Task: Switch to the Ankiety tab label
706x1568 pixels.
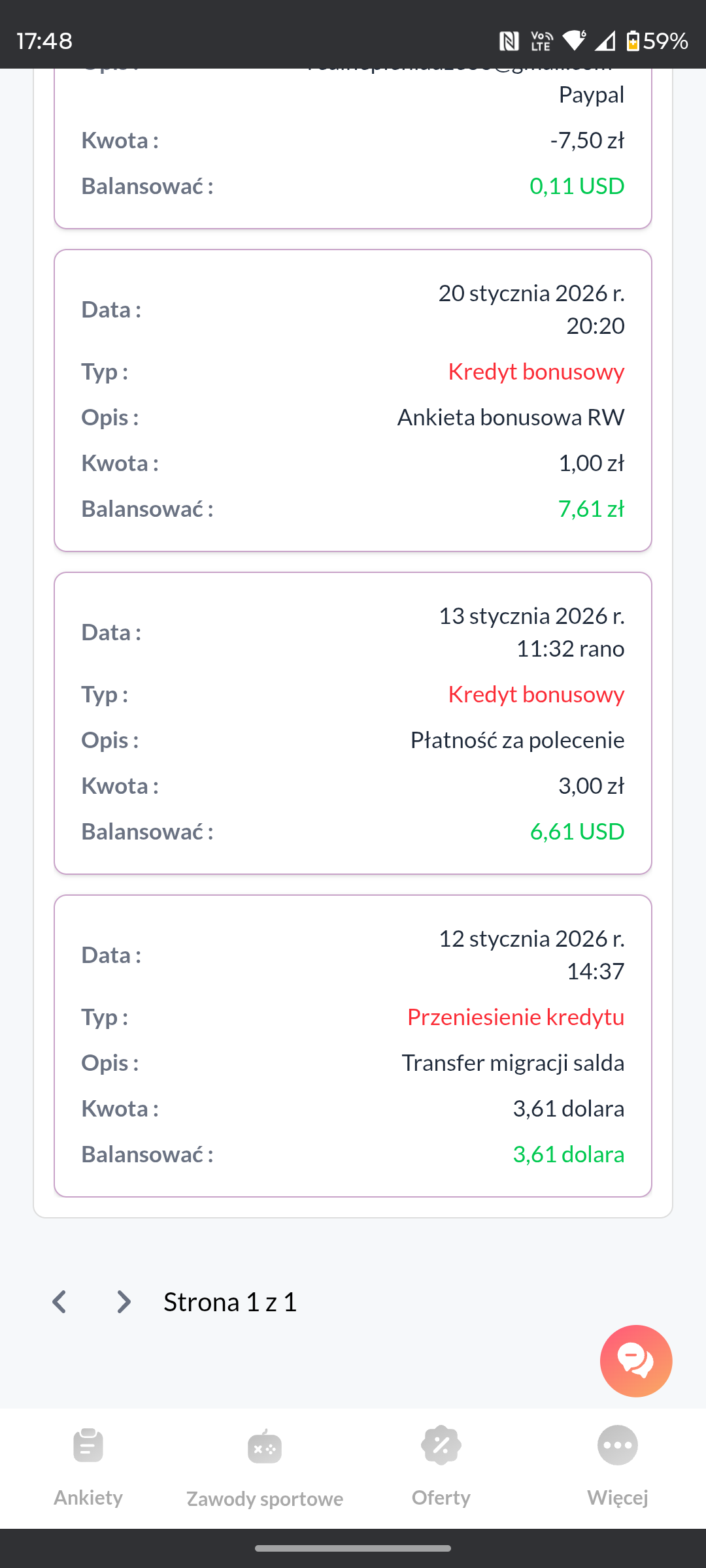Action: [88, 1497]
